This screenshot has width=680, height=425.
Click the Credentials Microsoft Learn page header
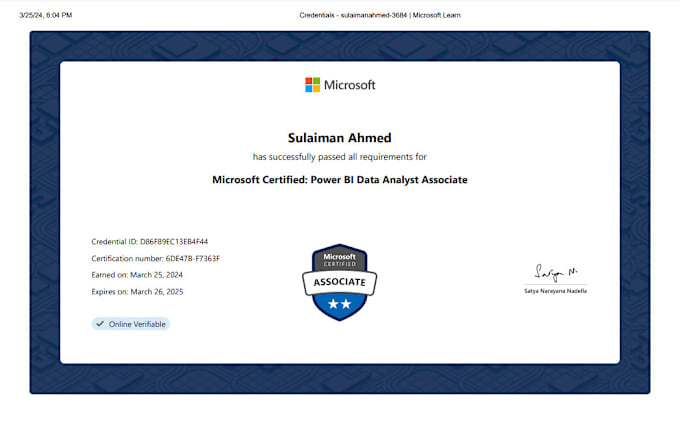pos(380,15)
